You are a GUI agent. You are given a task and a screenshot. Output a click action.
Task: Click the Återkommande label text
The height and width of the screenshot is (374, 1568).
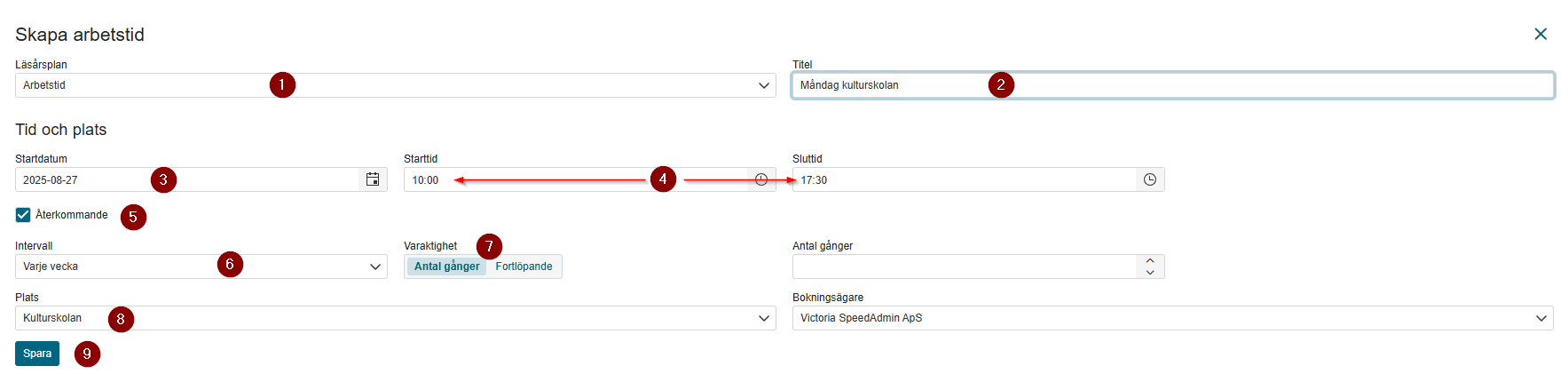tap(72, 215)
